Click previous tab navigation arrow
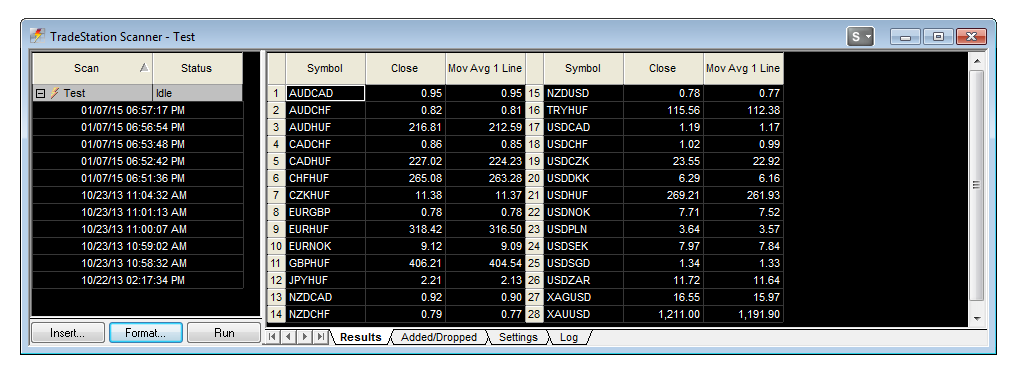Screen dimensions: 1021x380 pyautogui.click(x=288, y=337)
